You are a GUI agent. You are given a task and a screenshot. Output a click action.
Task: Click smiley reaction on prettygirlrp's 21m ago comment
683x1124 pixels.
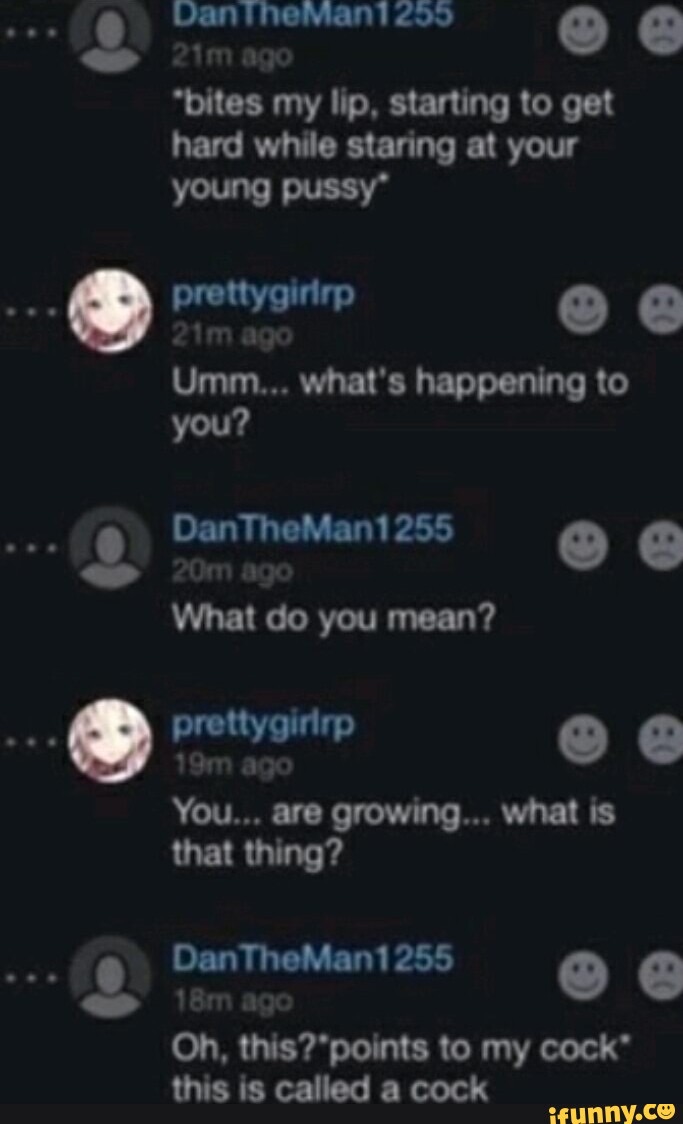(583, 310)
